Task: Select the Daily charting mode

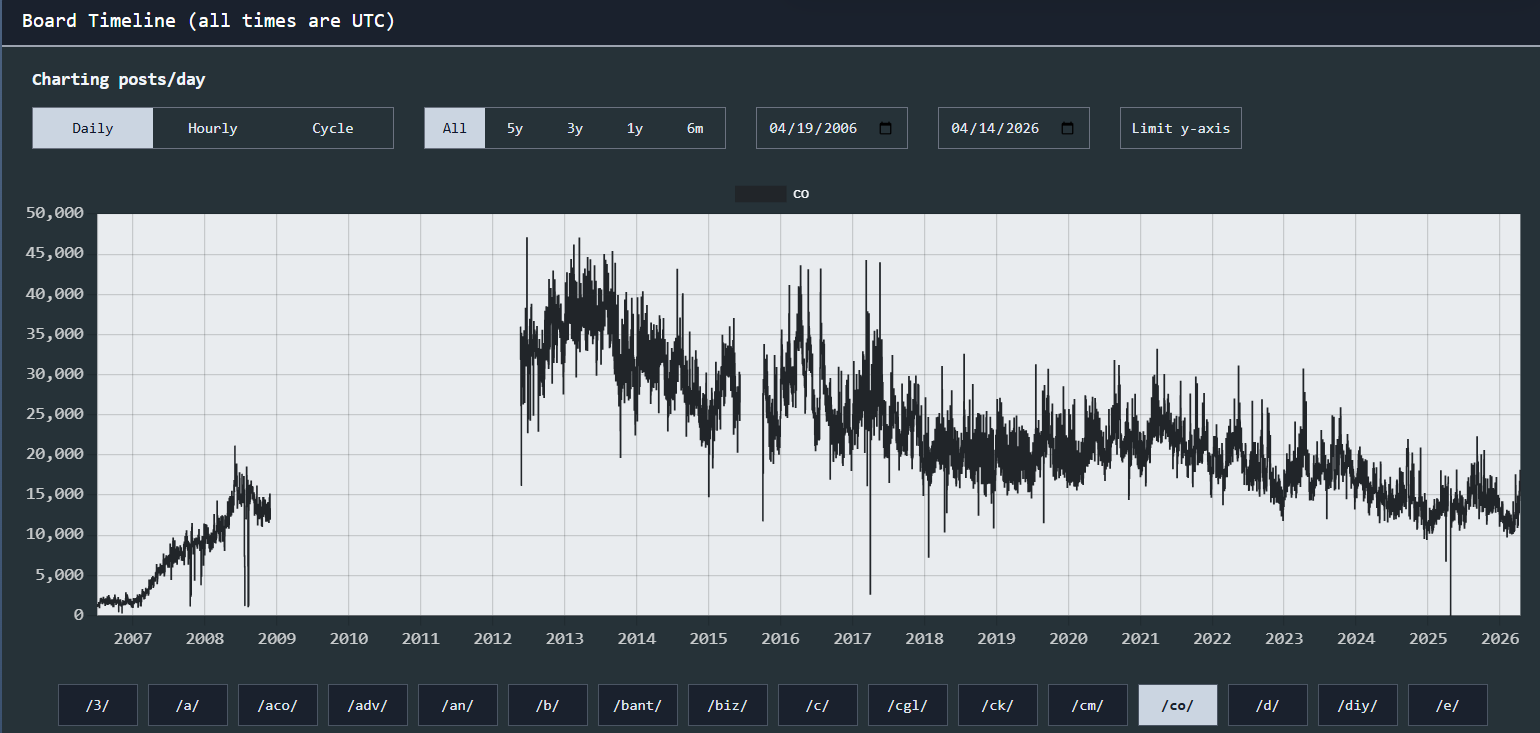Action: click(x=93, y=128)
